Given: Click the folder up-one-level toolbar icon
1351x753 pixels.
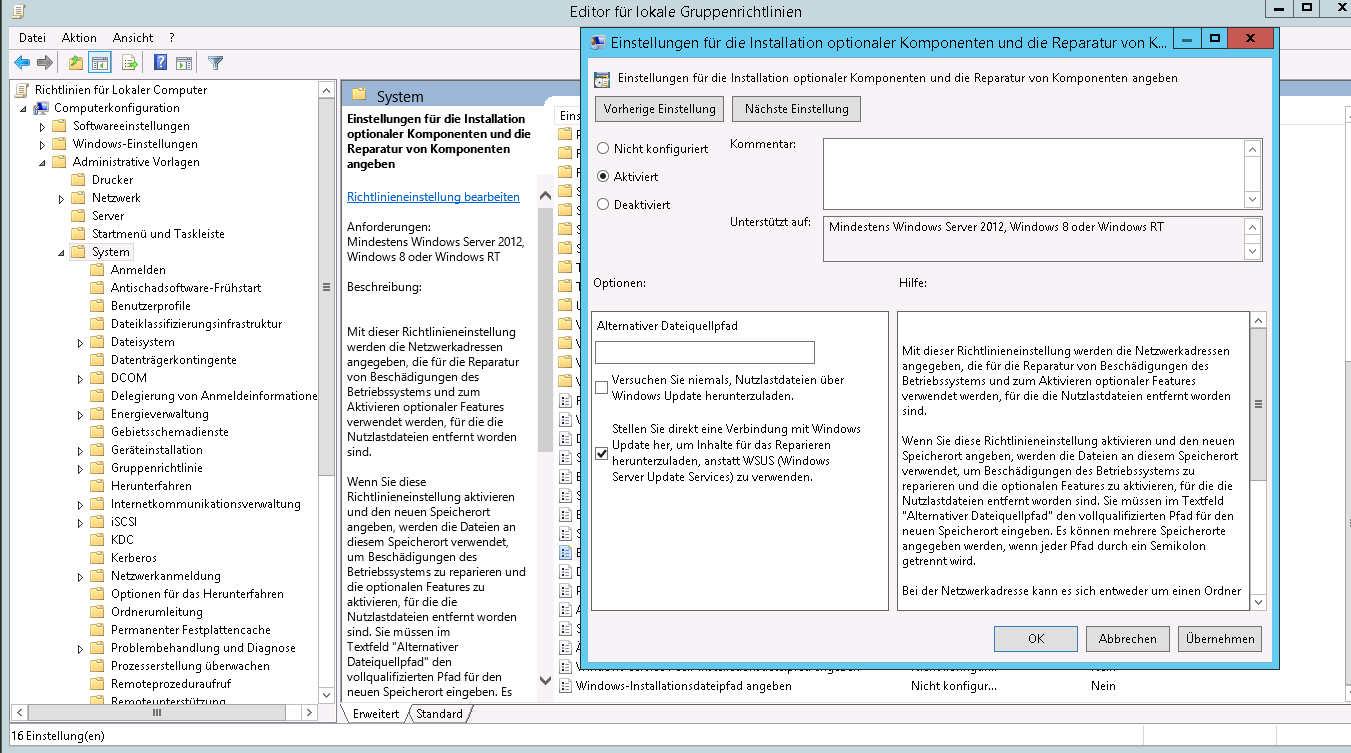Looking at the screenshot, I should pos(76,63).
